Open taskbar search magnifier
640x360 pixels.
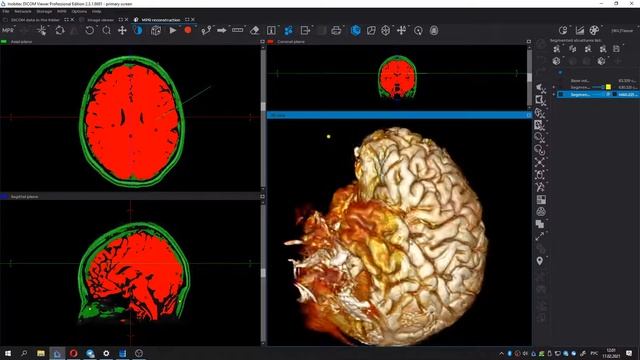[x=24, y=353]
